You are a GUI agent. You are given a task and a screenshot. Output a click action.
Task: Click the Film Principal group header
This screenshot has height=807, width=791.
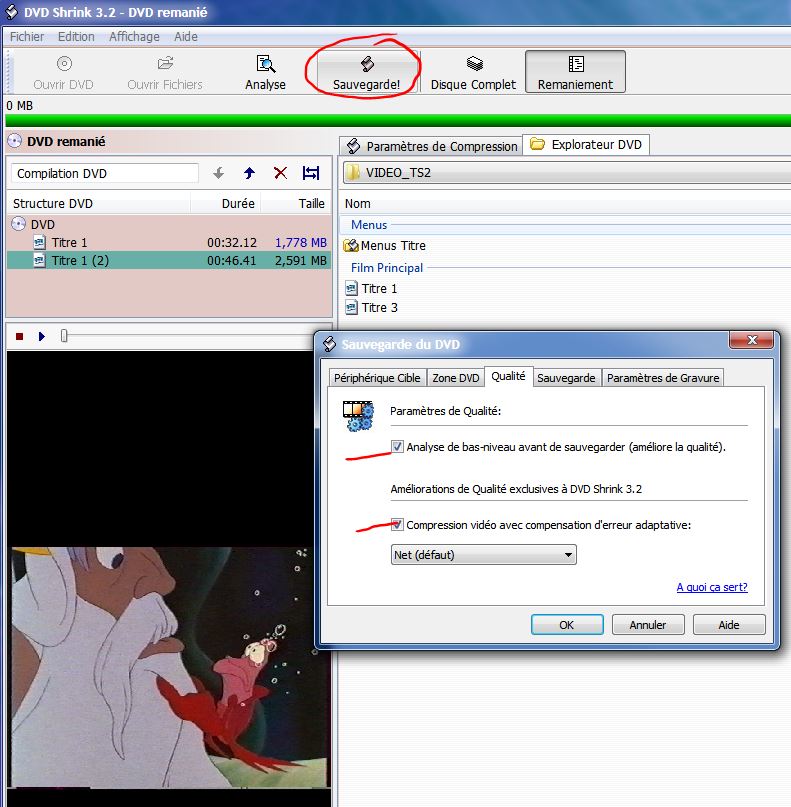point(387,268)
